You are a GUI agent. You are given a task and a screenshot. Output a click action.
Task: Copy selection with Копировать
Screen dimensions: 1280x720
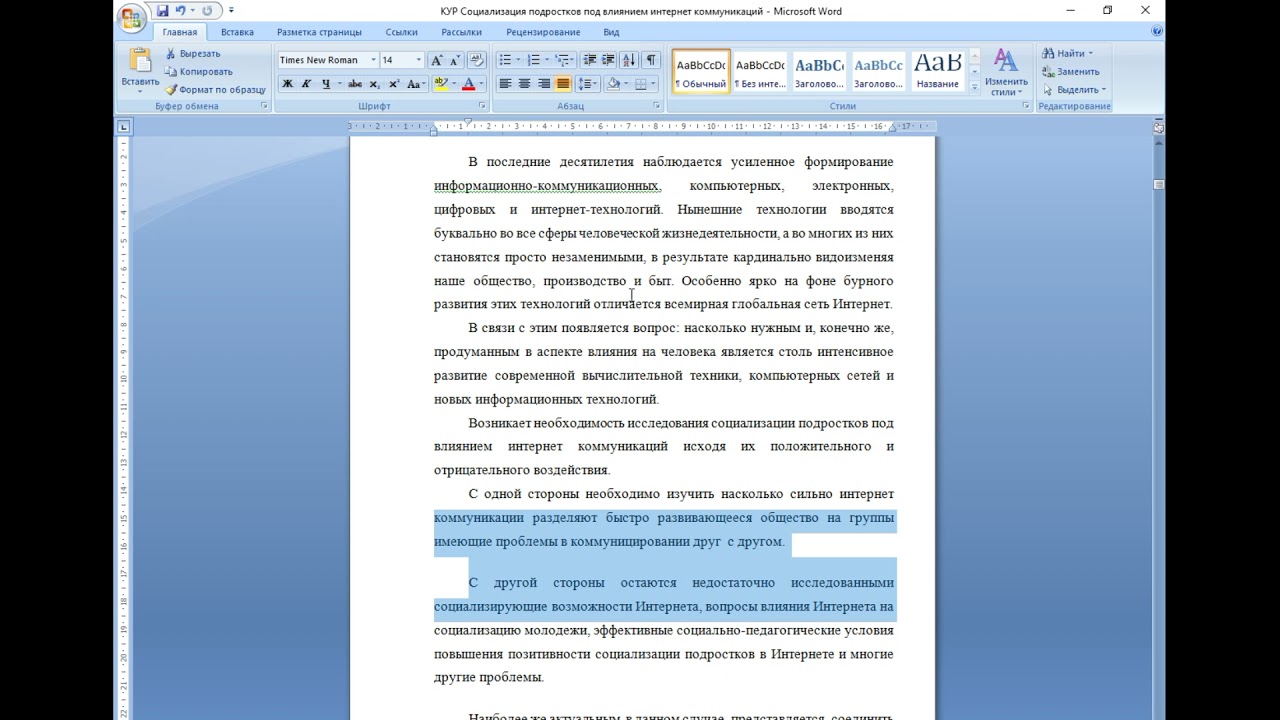coord(198,72)
